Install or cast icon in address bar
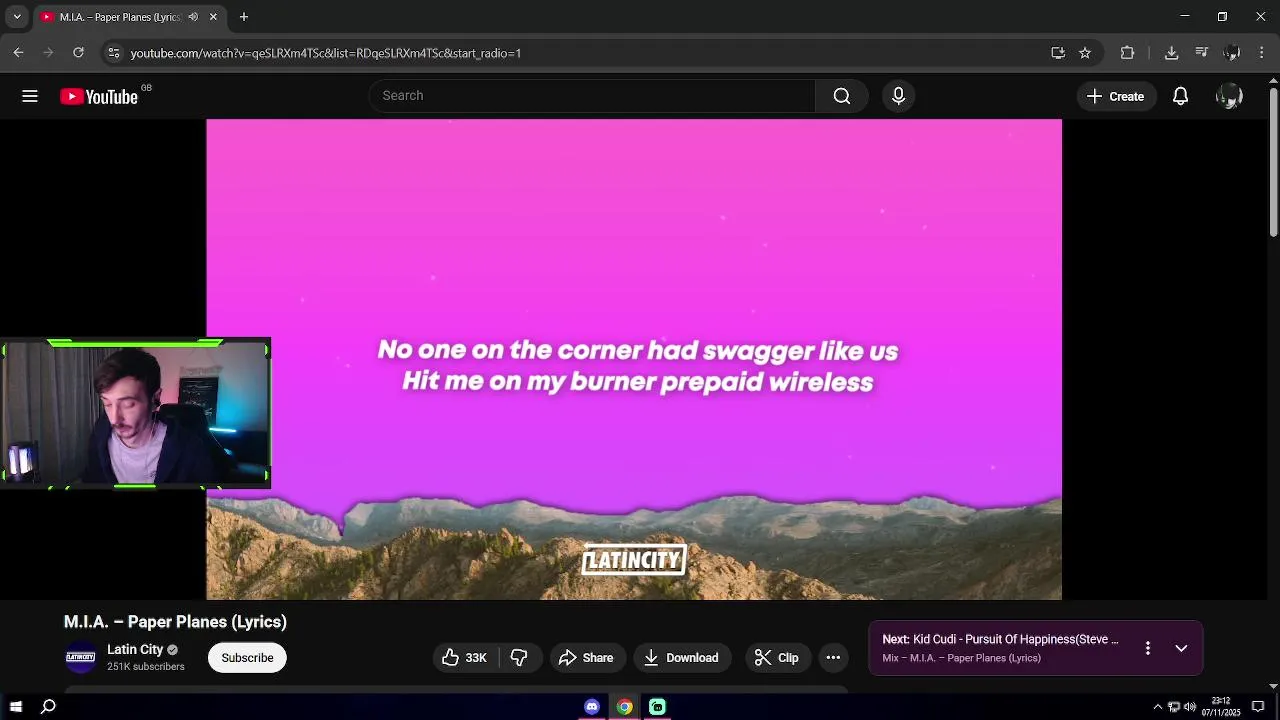1280x720 pixels. point(1058,53)
